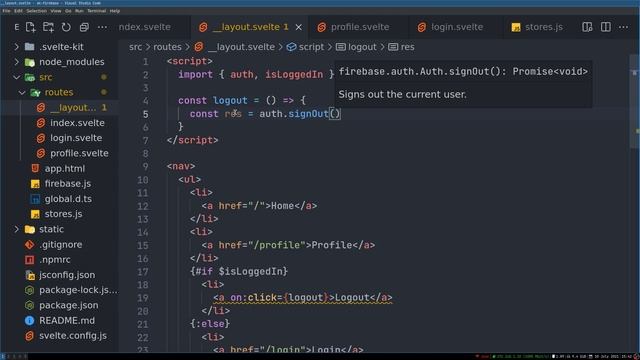Open firebase.js in the file tree
Image resolution: width=640 pixels, height=360 pixels.
(x=59, y=184)
